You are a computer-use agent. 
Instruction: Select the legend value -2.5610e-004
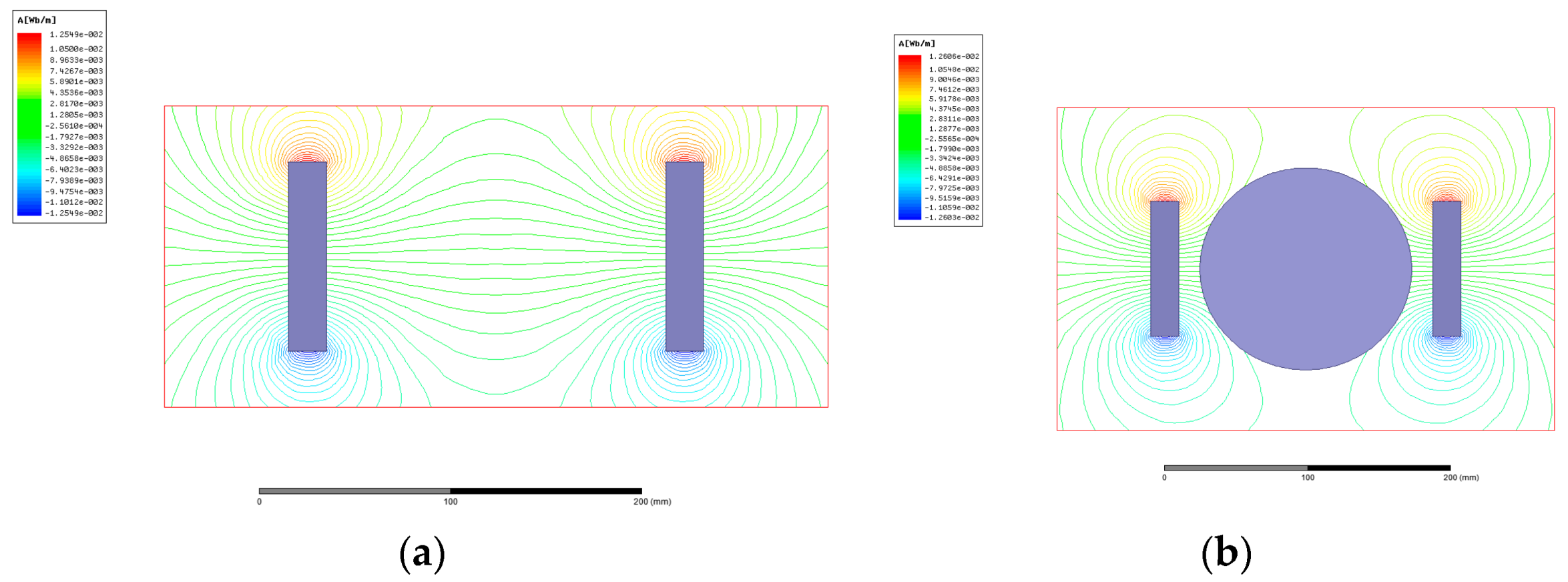click(74, 125)
